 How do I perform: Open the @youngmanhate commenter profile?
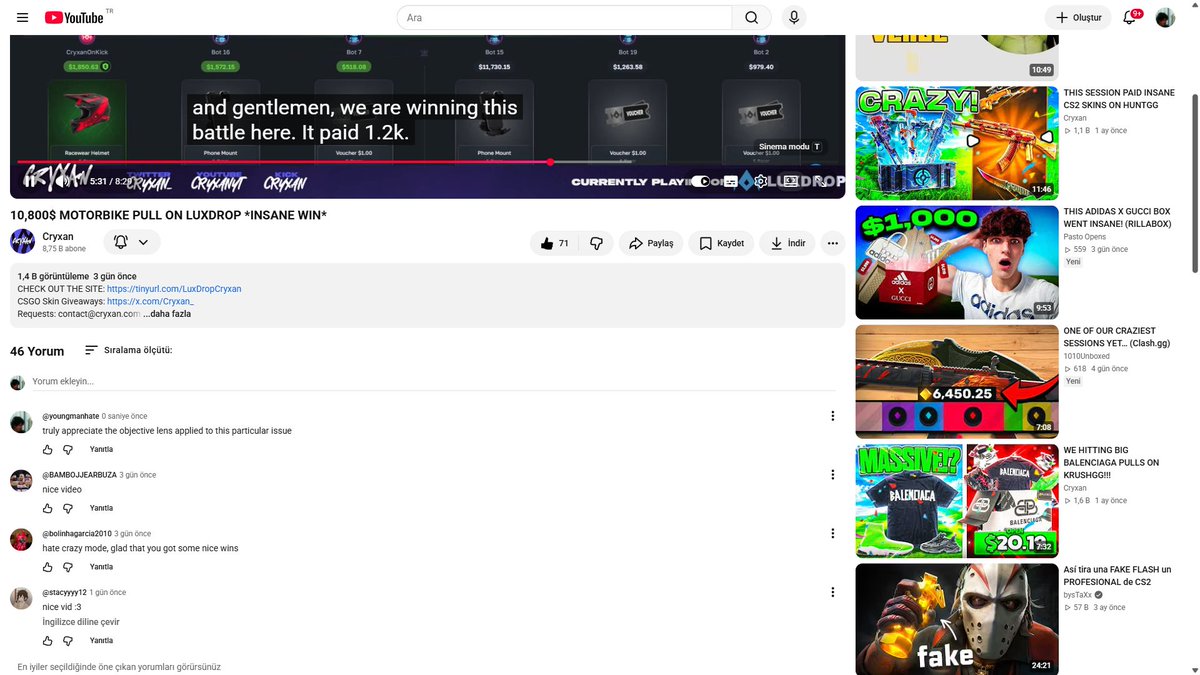coord(70,416)
